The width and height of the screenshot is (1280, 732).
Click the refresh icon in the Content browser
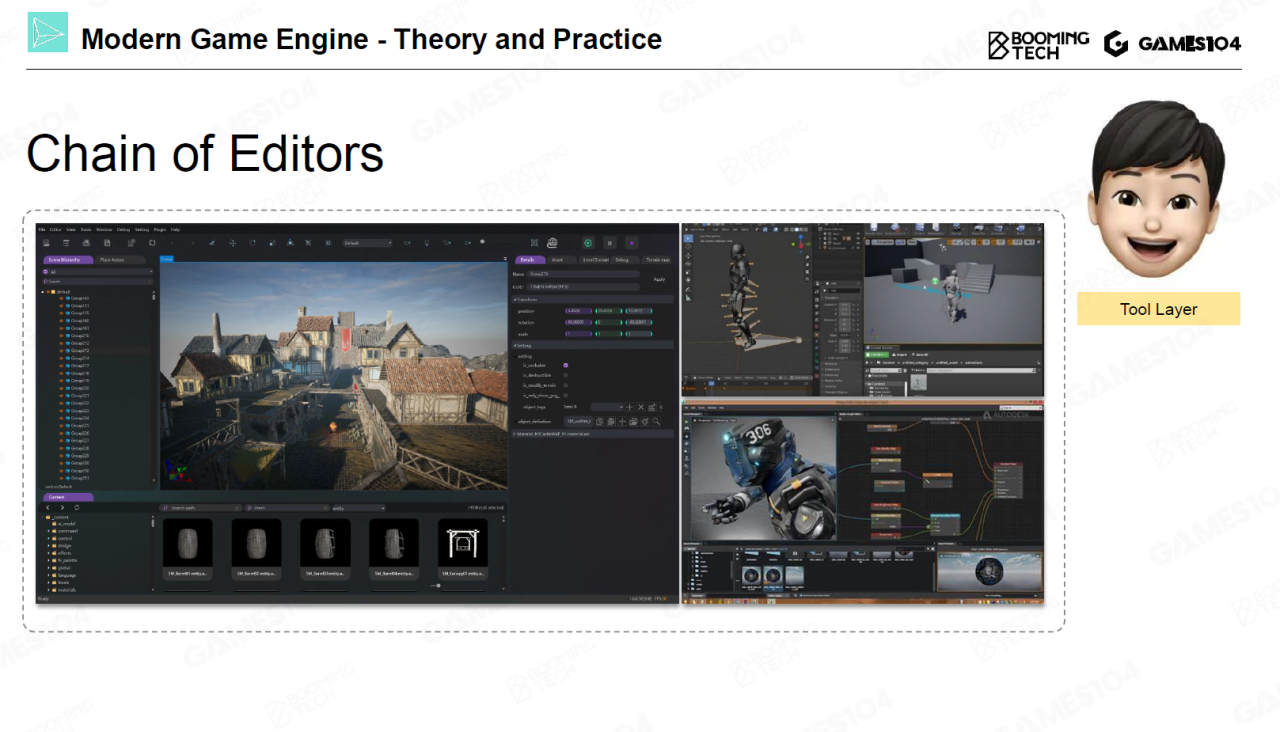point(77,508)
